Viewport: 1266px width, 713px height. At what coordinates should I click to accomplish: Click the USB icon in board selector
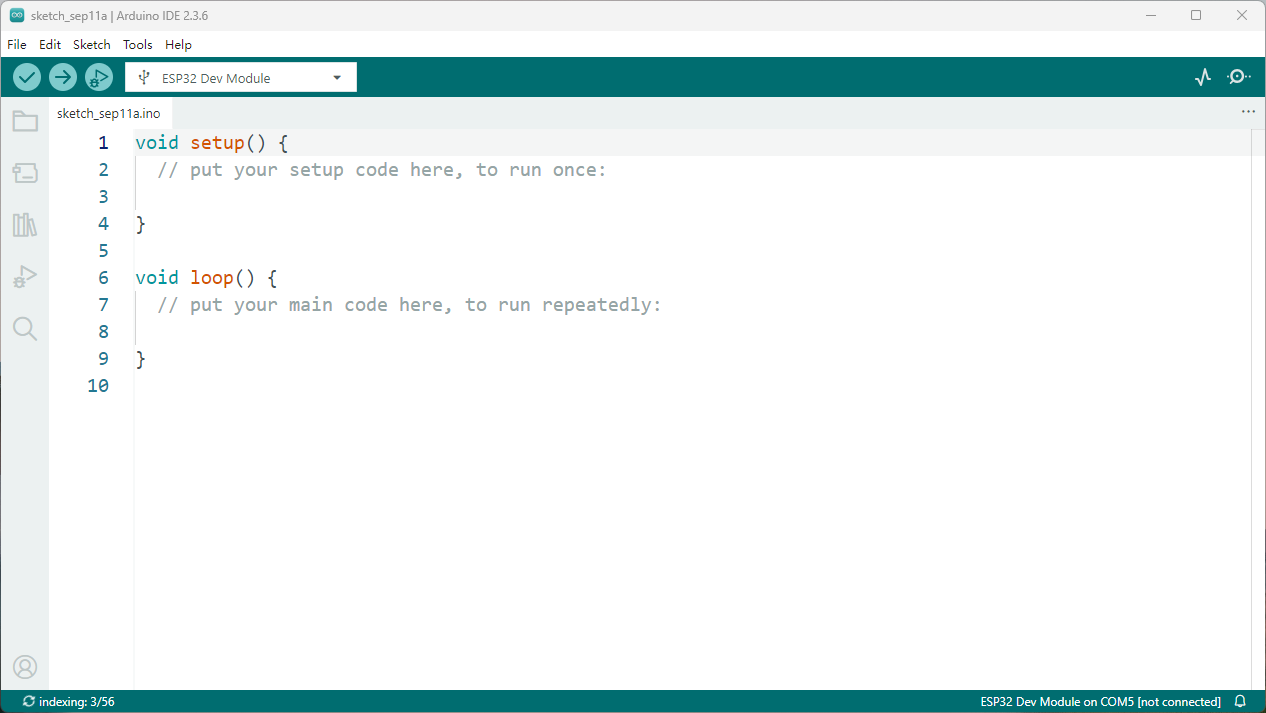144,78
